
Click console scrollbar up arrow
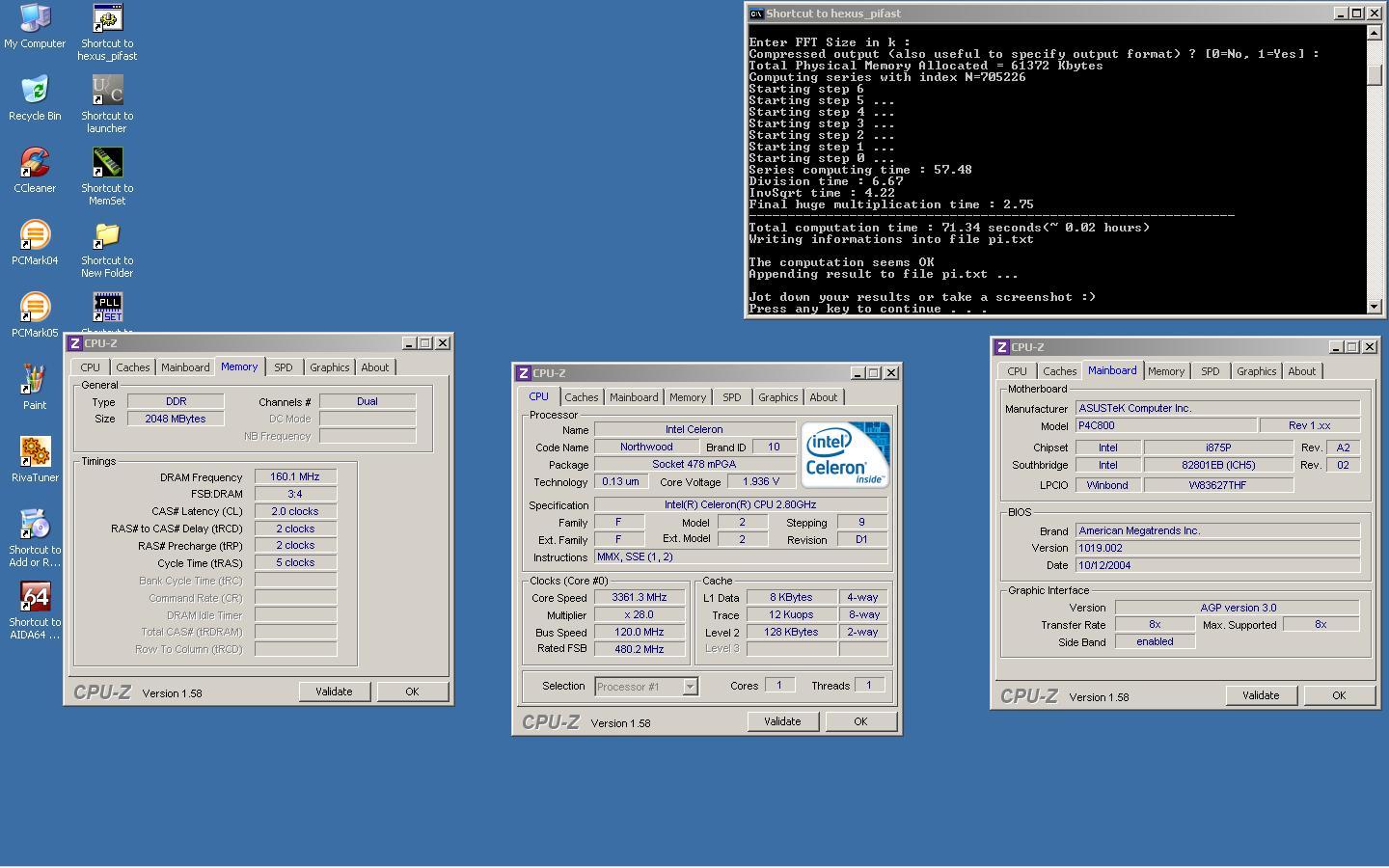click(x=1375, y=33)
